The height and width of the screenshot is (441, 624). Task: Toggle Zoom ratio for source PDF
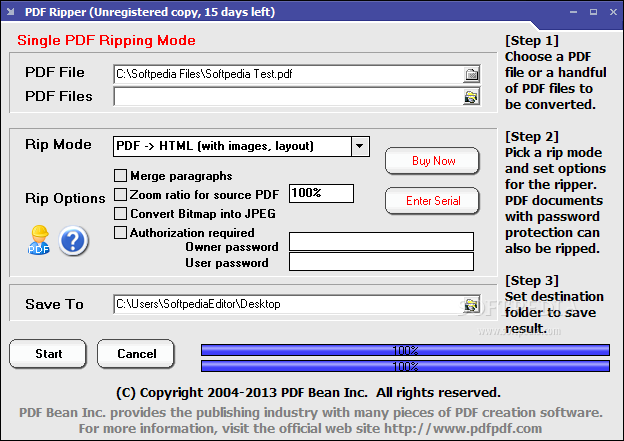[120, 195]
